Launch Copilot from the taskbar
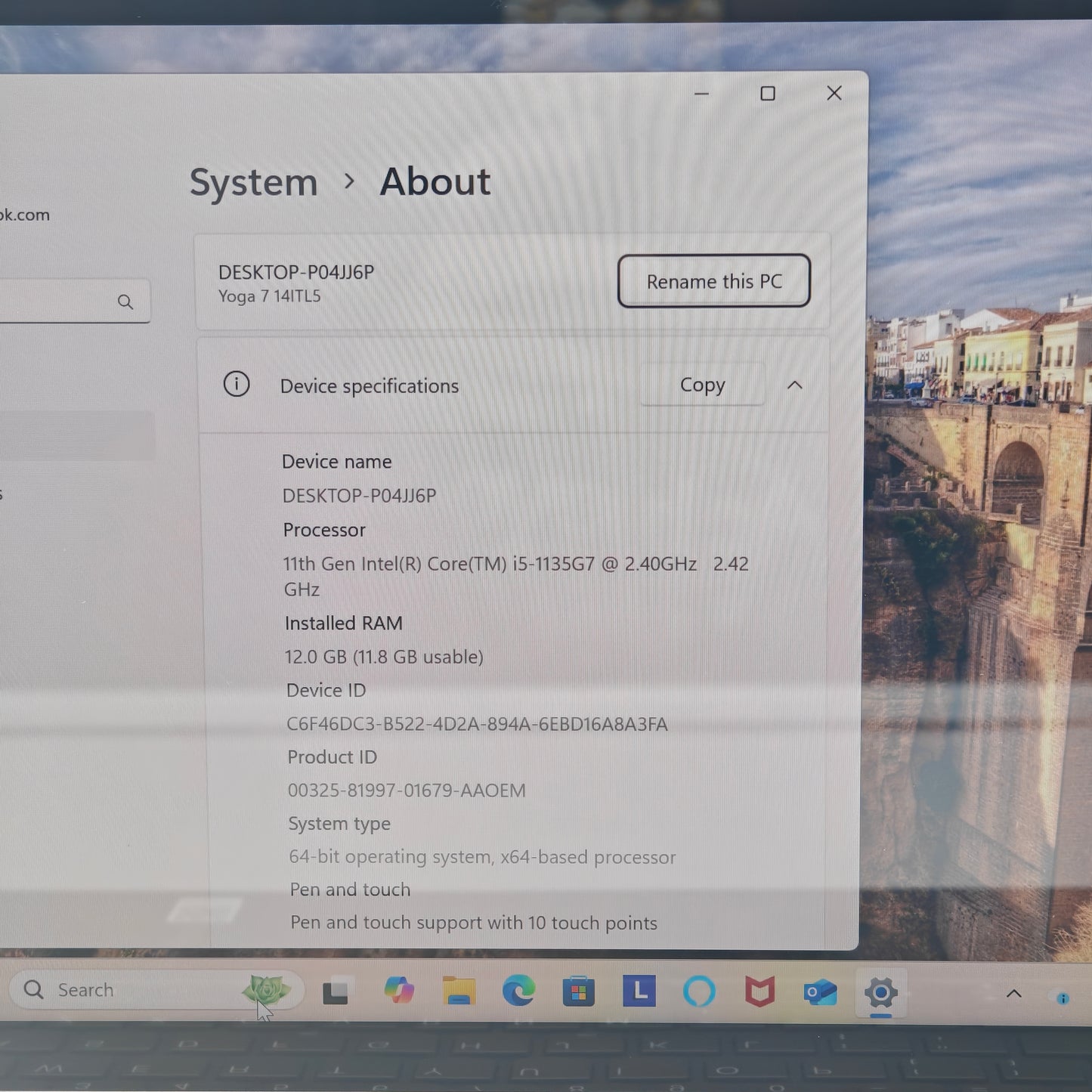This screenshot has height=1092, width=1092. pos(398,990)
